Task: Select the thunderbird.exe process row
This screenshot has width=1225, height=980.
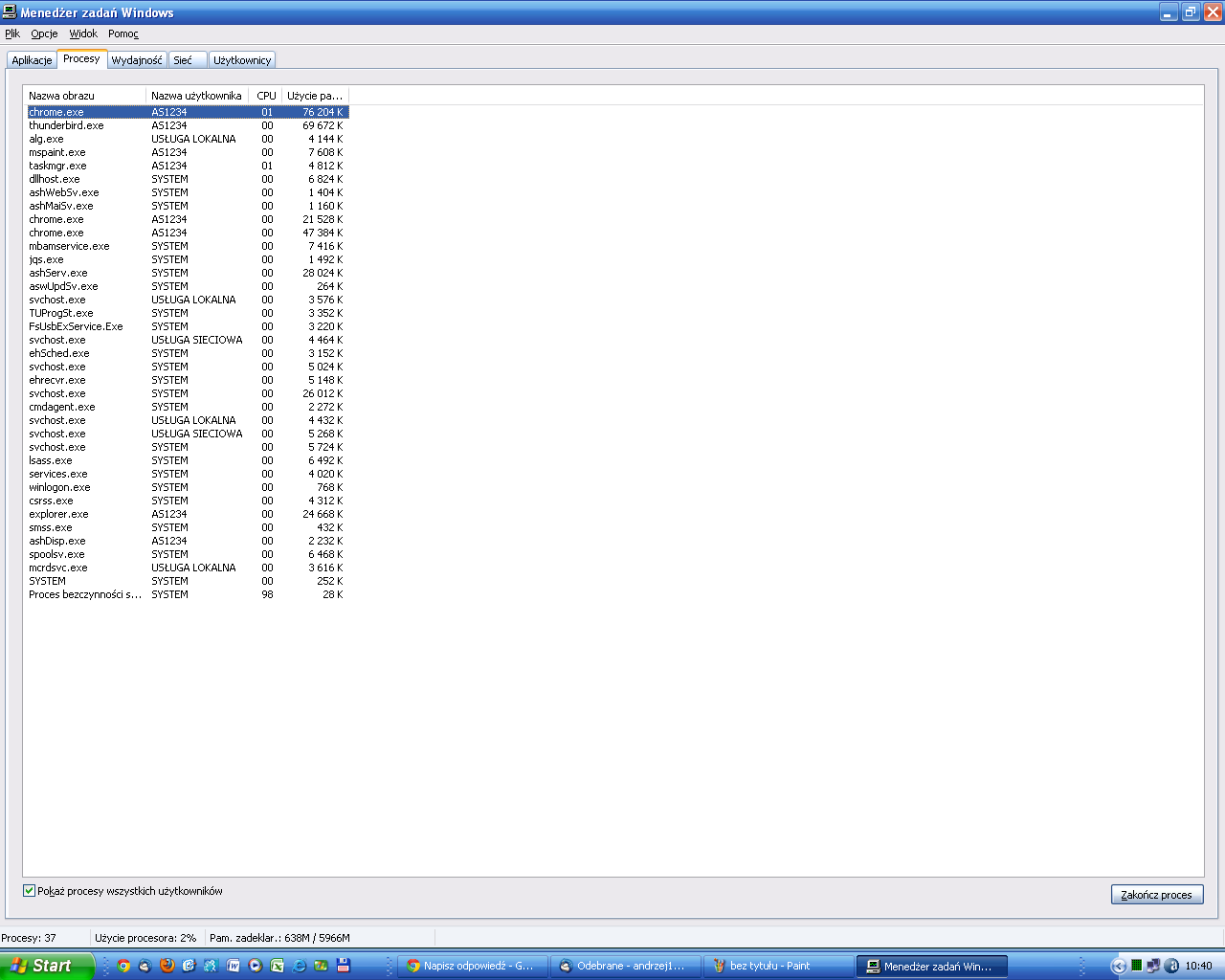Action: [188, 125]
